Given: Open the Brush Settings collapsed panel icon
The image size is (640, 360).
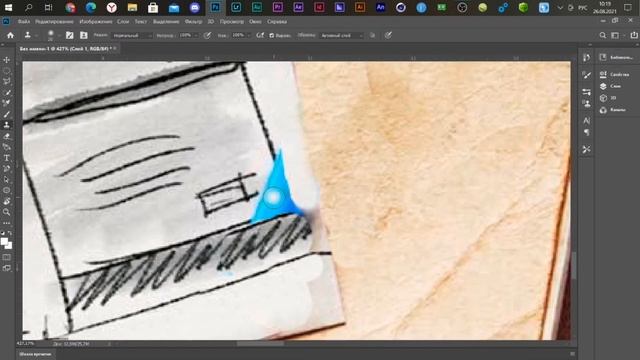Looking at the screenshot, I should 587,92.
